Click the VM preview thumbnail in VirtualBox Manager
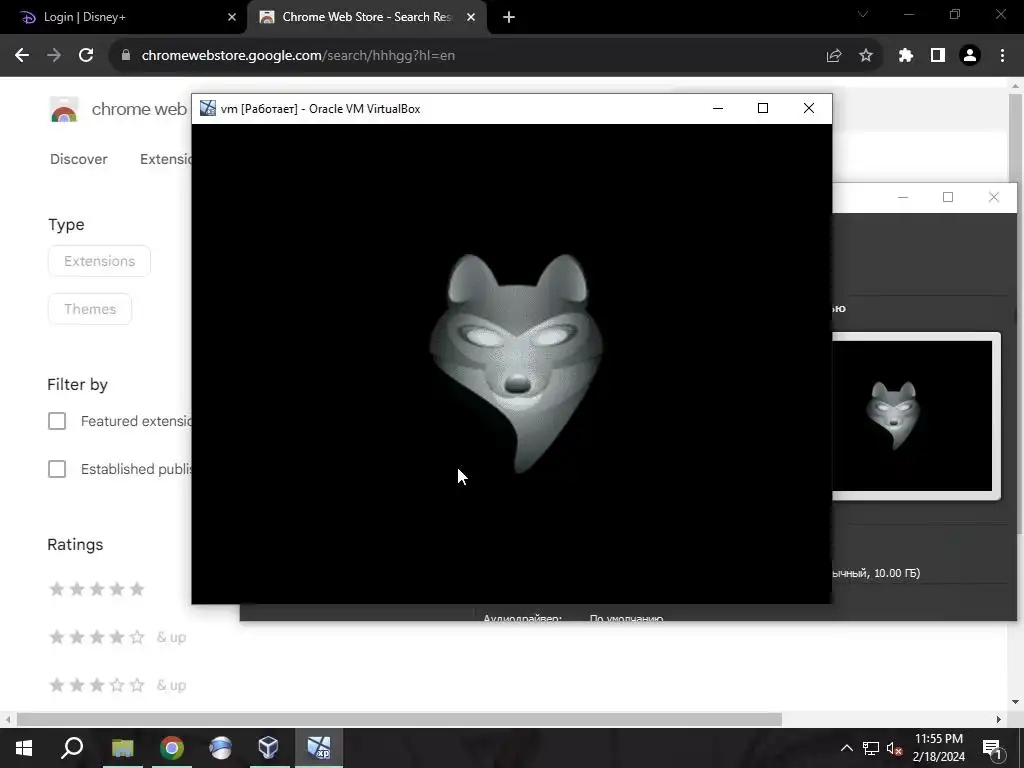This screenshot has height=768, width=1024. click(x=912, y=416)
